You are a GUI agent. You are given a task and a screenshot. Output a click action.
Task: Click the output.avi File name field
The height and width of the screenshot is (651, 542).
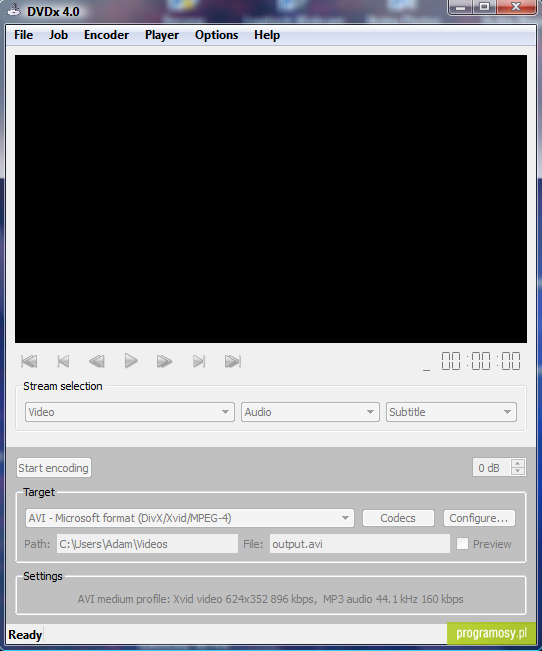pyautogui.click(x=360, y=544)
